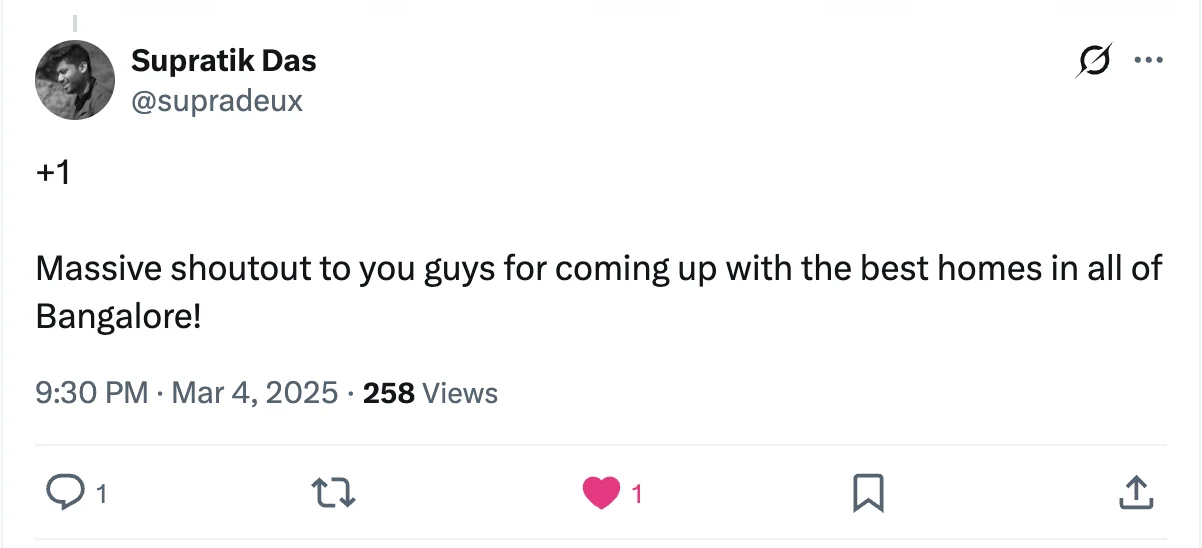Click the Views label
The image size is (1202, 548).
tap(460, 393)
